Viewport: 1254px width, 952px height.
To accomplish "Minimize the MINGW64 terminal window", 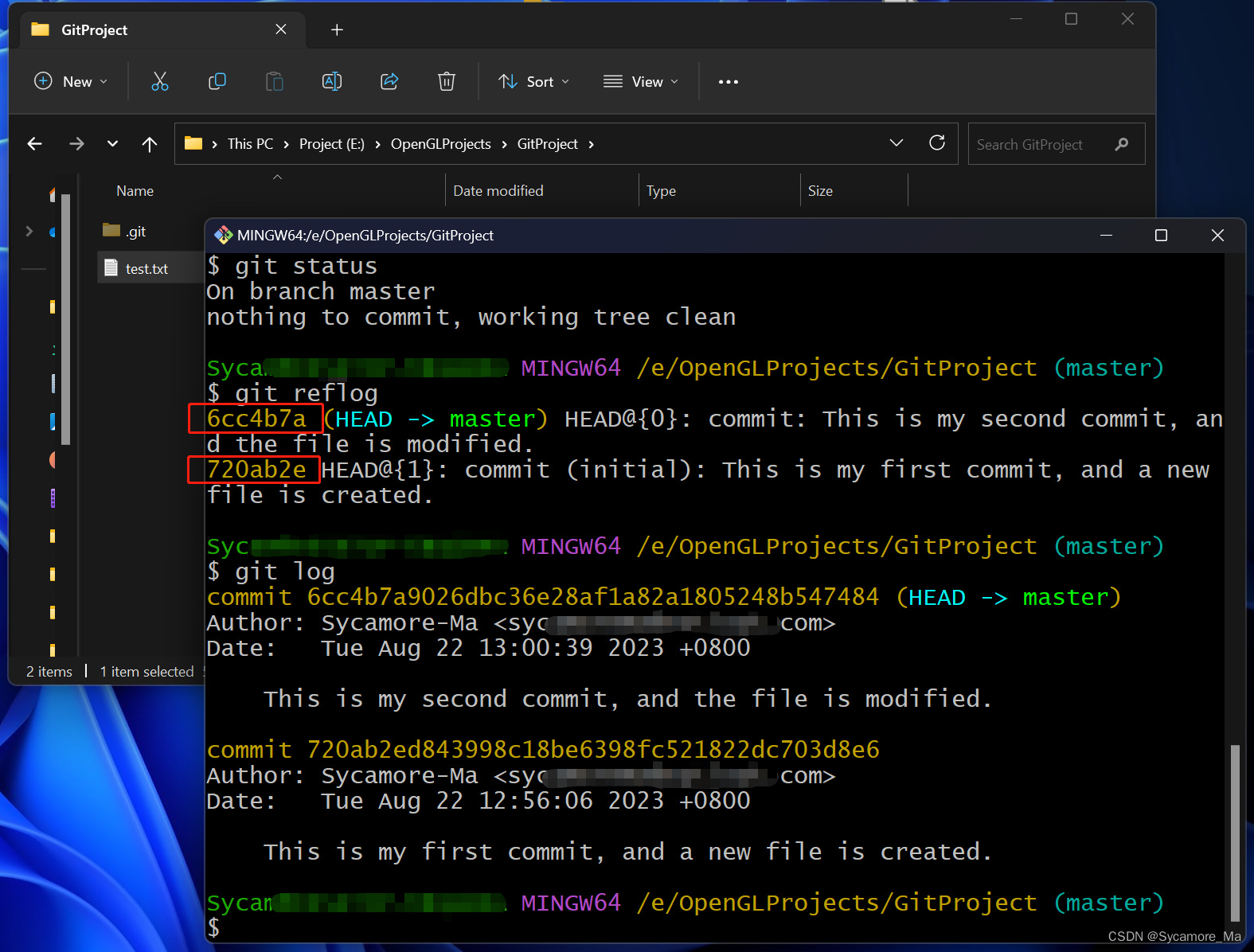I will [1106, 235].
